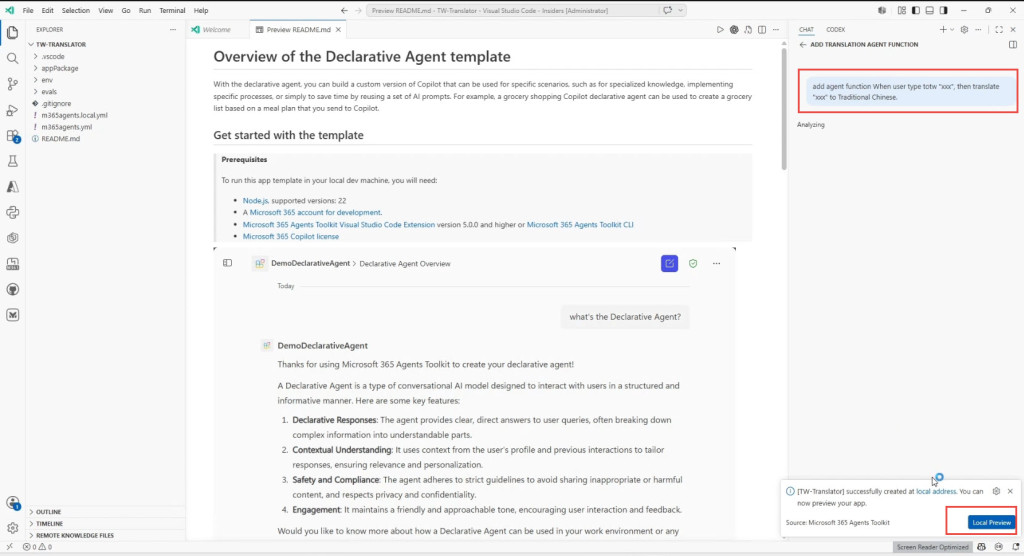1024x556 pixels.
Task: Click the new chat icon in agent preview
Action: pyautogui.click(x=669, y=263)
